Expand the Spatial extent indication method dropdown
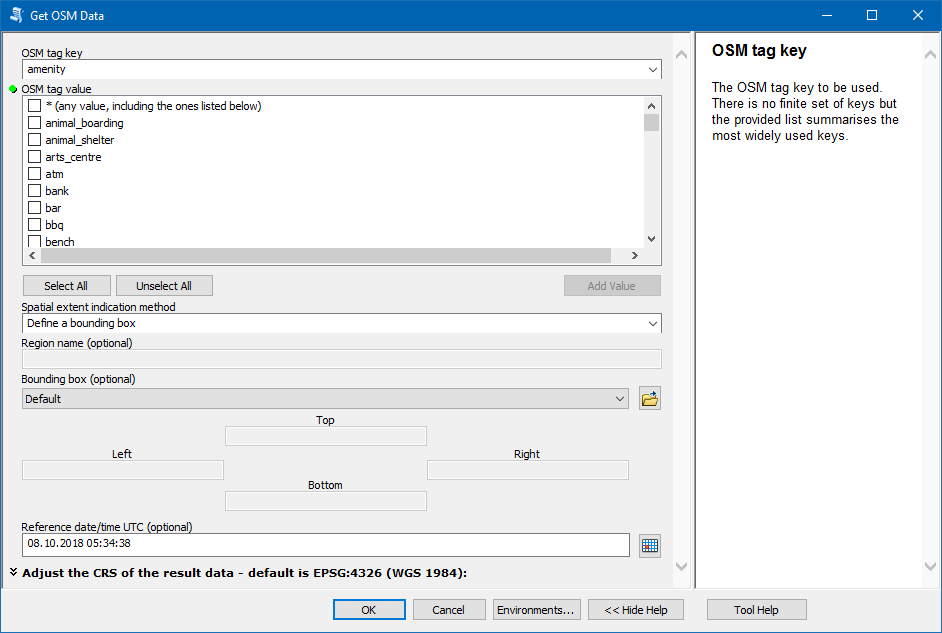The image size is (942, 633). [652, 324]
